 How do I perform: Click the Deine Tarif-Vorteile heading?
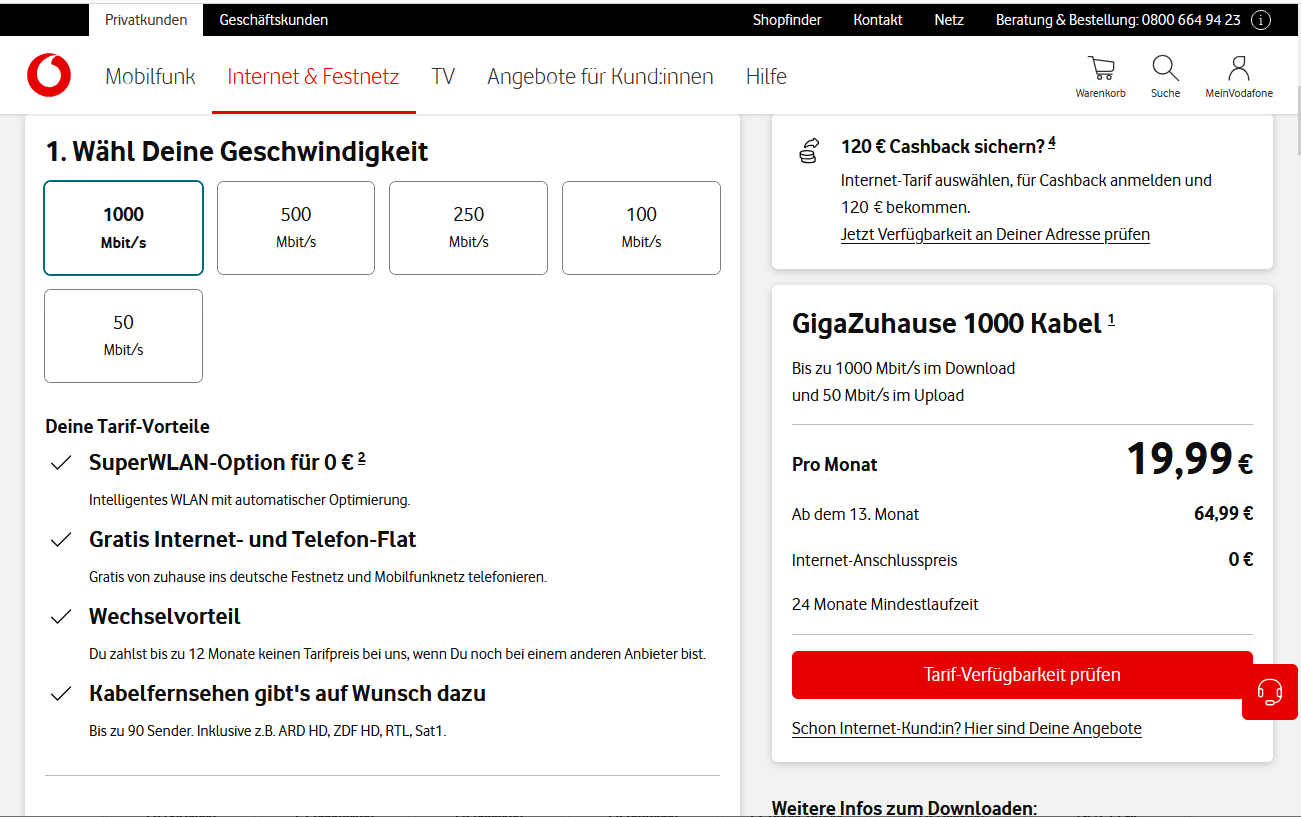[x=127, y=427]
